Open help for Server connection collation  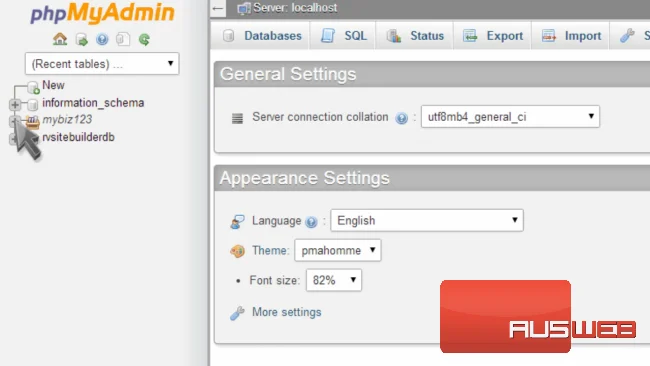click(x=401, y=118)
